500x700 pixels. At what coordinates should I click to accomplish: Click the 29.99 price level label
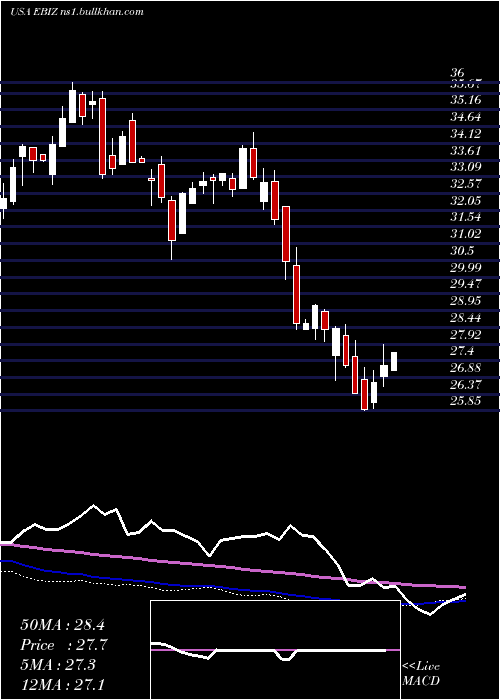466,267
